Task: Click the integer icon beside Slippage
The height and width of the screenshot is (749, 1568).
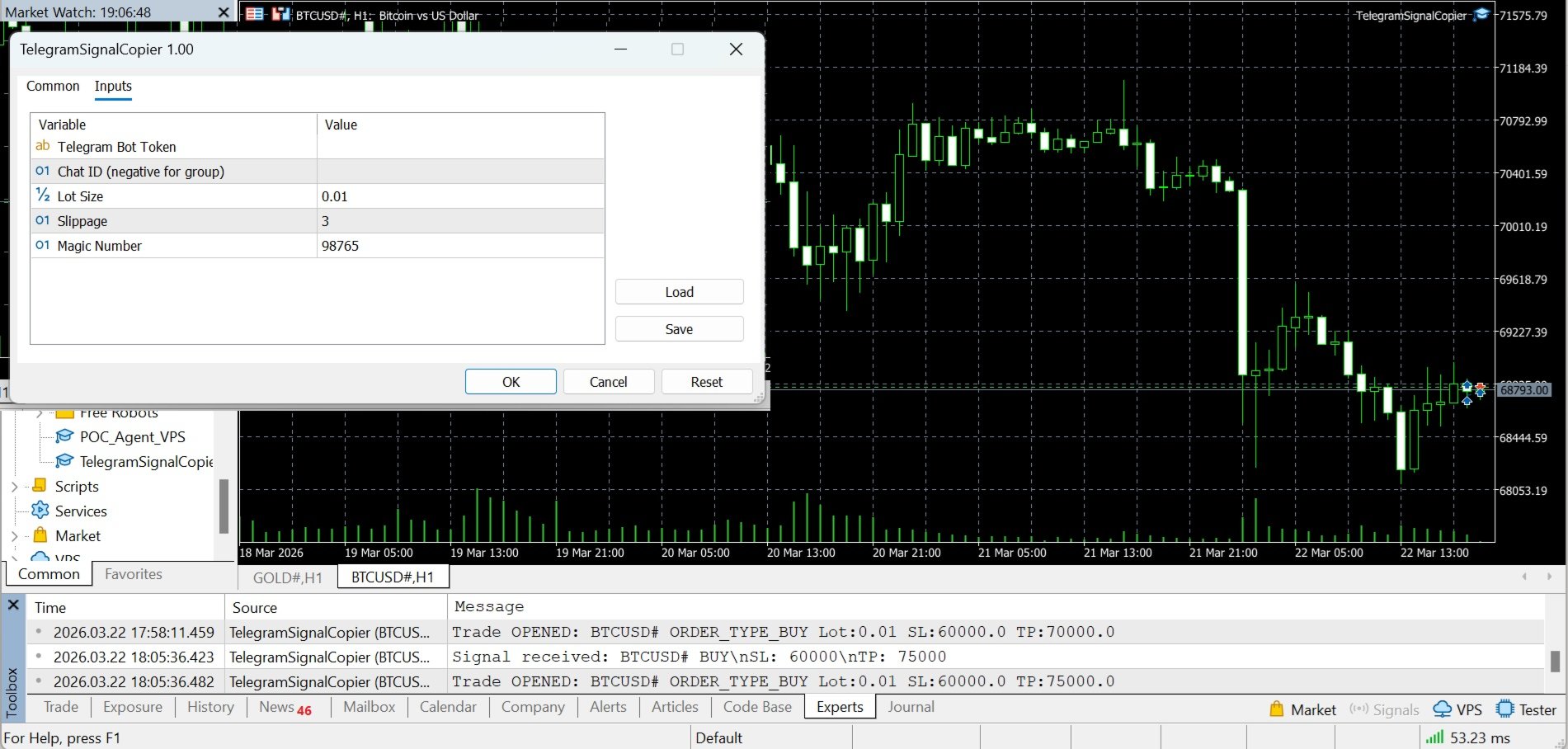Action: (43, 220)
